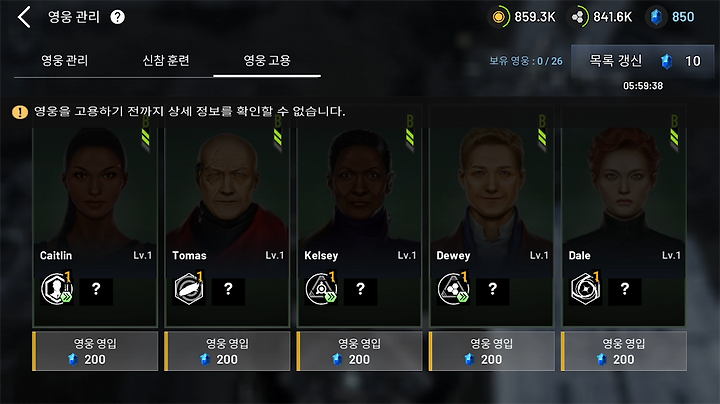Select Tomas's hero portrait card
The width and height of the screenshot is (720, 404).
[227, 191]
